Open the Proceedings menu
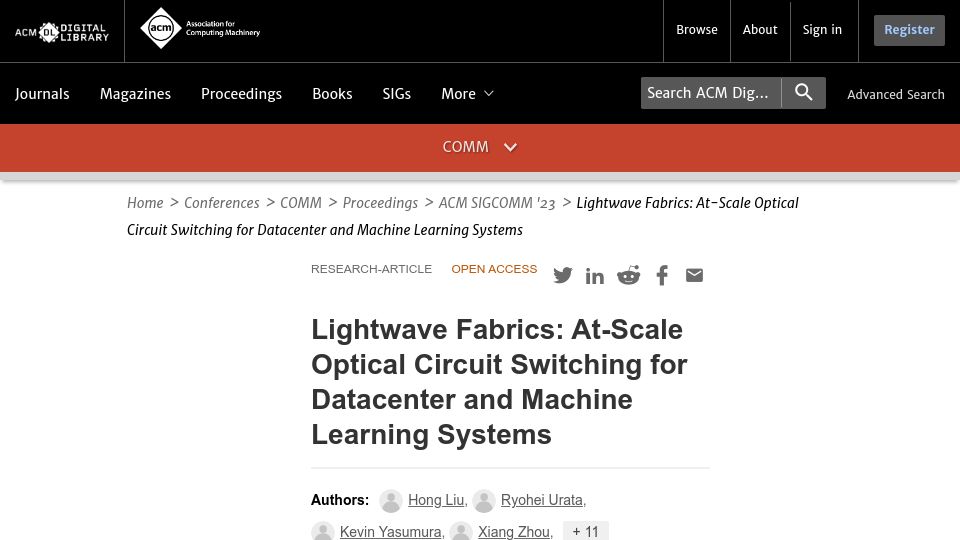 [x=241, y=94]
